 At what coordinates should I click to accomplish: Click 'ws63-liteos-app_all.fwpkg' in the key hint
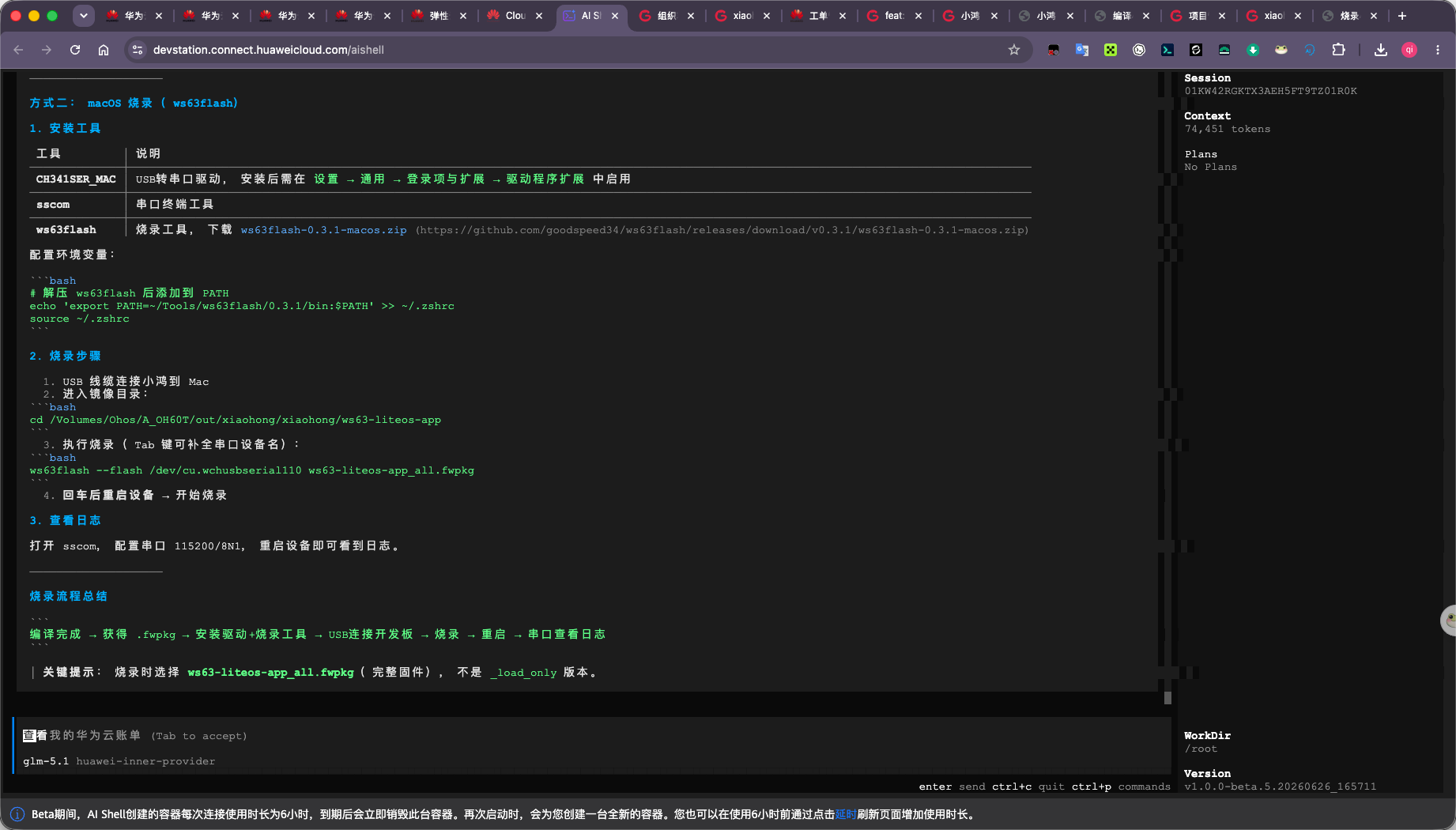click(270, 673)
